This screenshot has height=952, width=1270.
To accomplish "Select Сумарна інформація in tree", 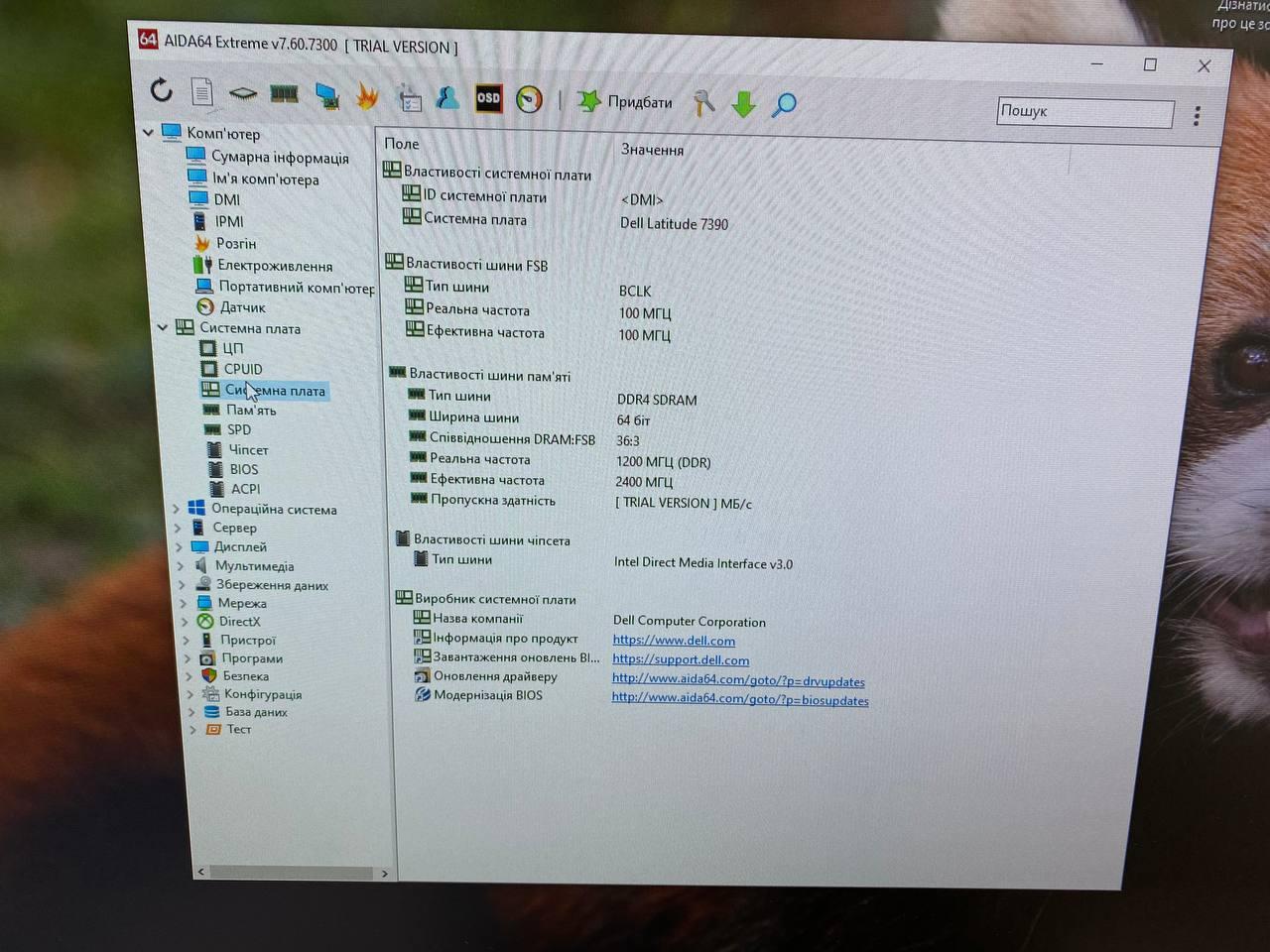I will tap(280, 157).
